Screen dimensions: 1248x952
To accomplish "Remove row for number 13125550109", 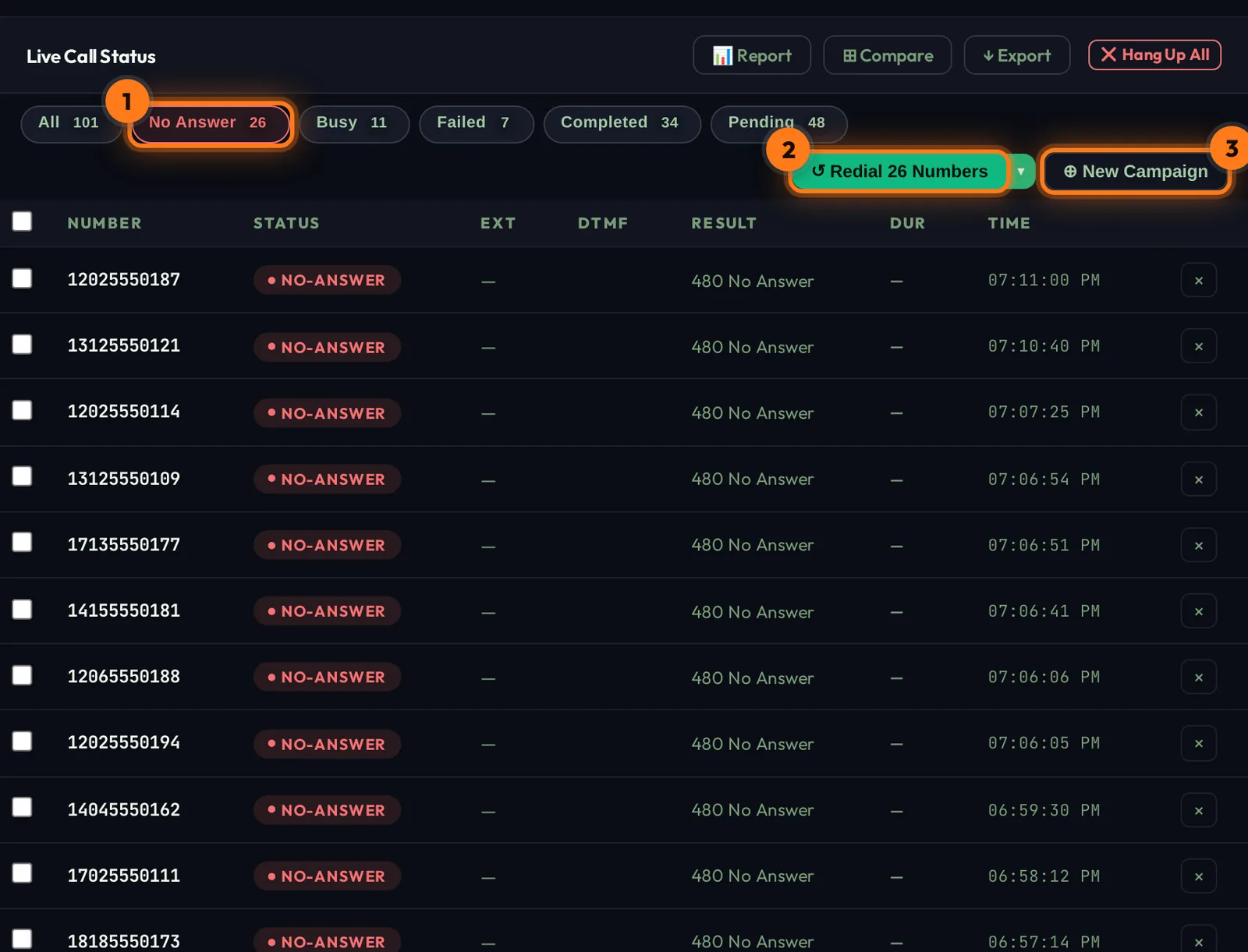I will (x=1199, y=480).
